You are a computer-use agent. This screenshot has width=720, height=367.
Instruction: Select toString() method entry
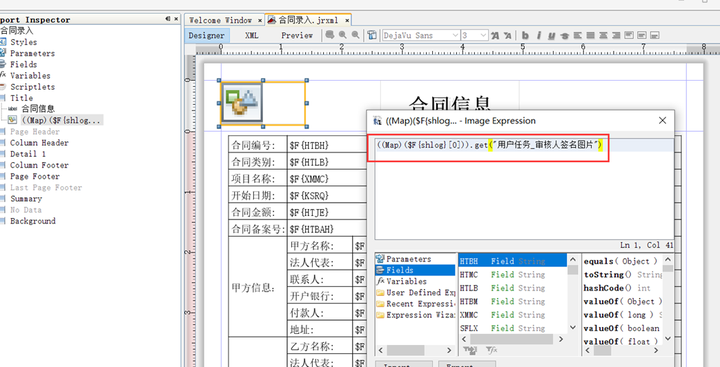(x=622, y=275)
